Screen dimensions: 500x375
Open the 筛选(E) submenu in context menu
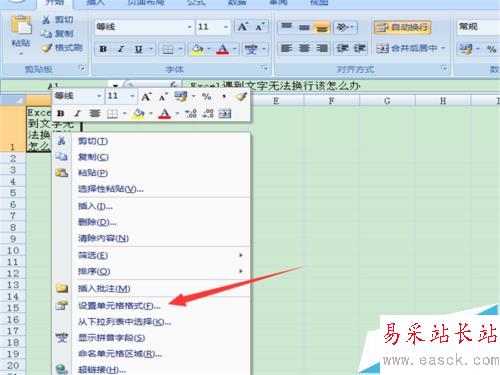pyautogui.click(x=152, y=256)
